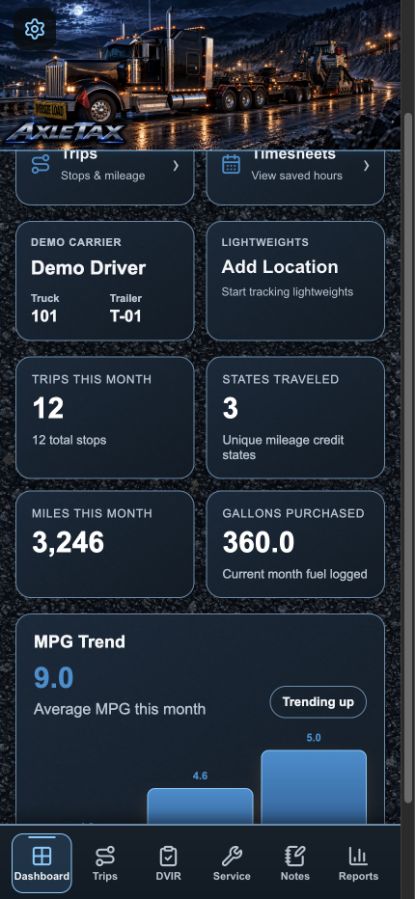Select the Dashboard tab in bottom navigation

pos(42,863)
